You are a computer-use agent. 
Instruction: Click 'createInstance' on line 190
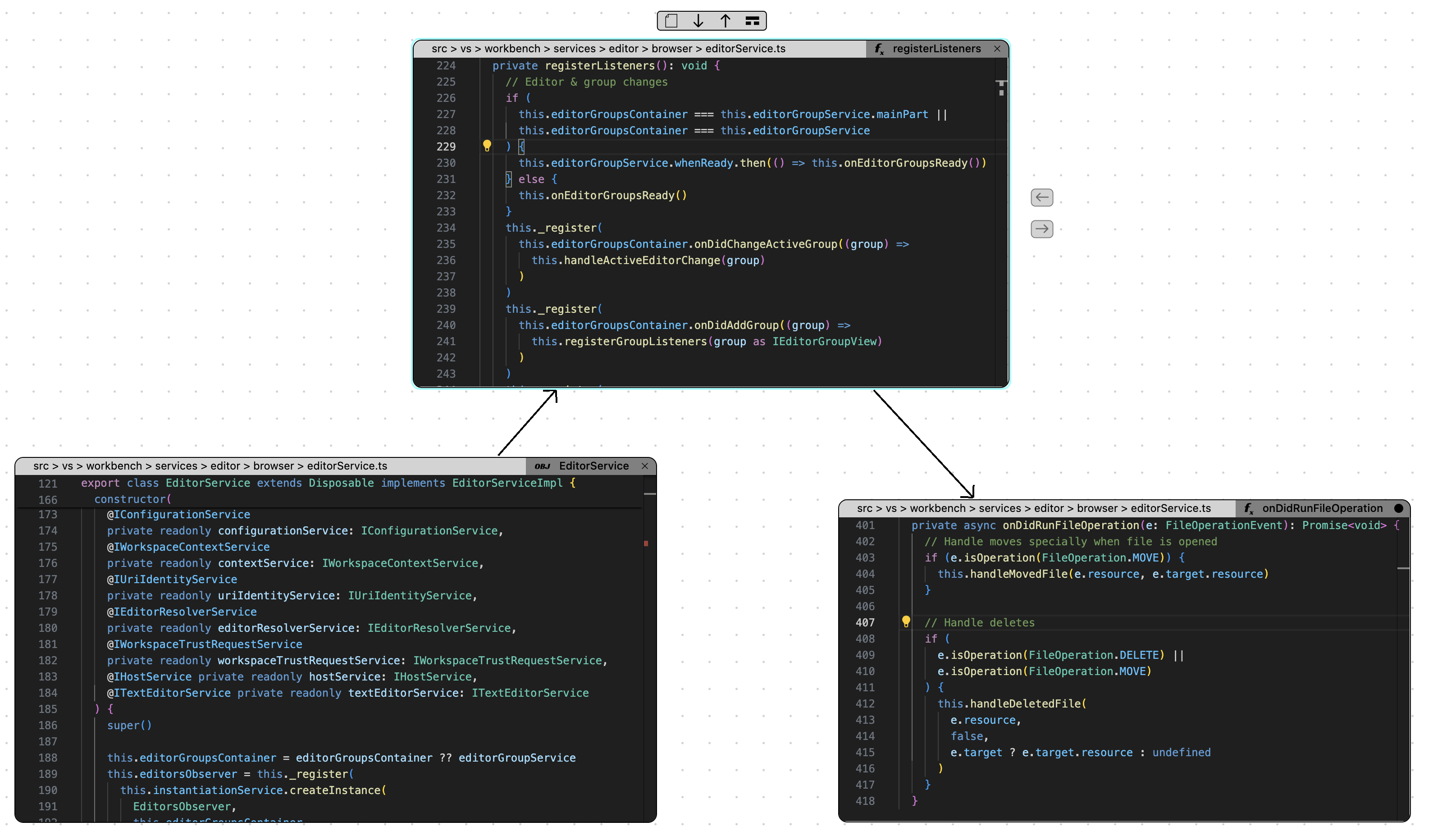(x=335, y=790)
